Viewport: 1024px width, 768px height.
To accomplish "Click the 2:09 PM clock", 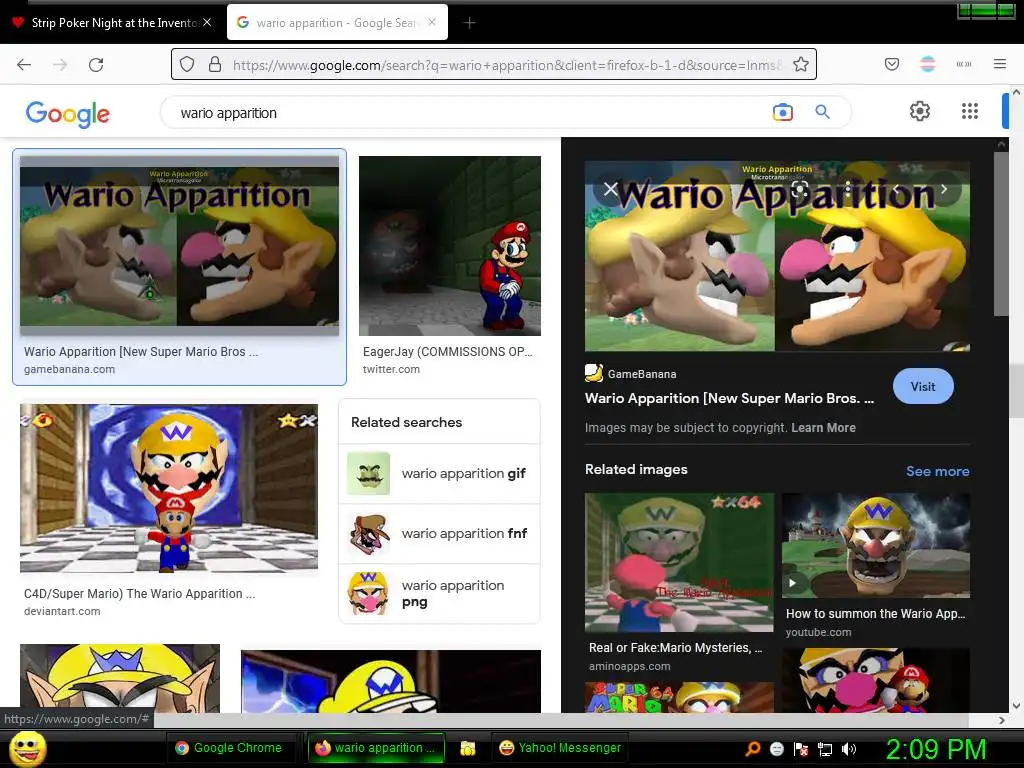I will [936, 748].
